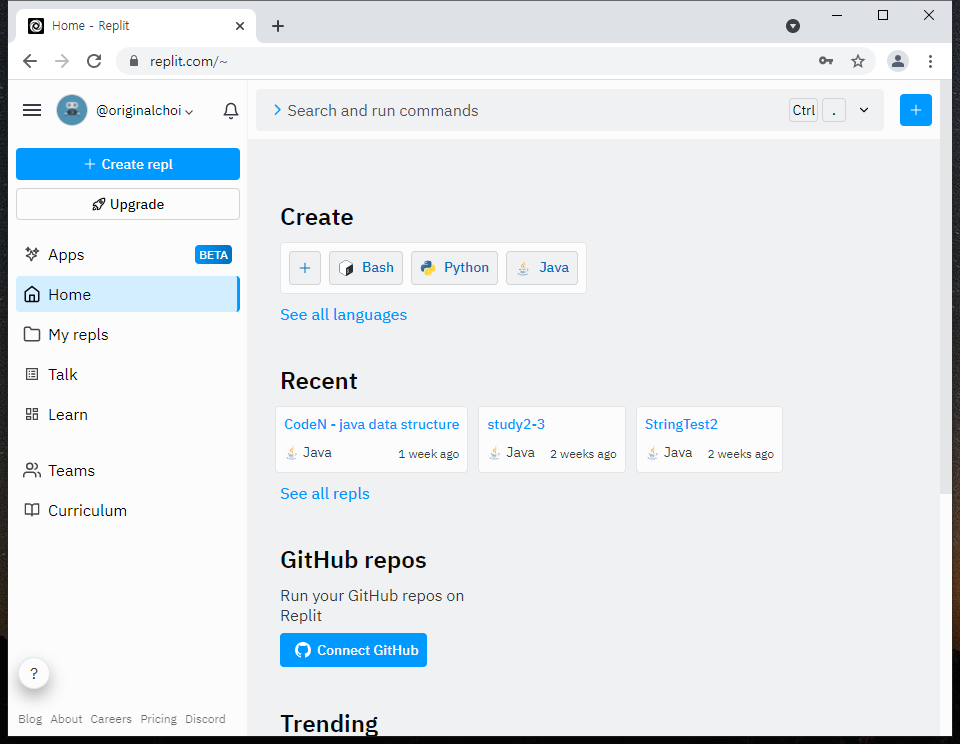
Task: Close the Home - Replit tab
Action: tap(240, 26)
